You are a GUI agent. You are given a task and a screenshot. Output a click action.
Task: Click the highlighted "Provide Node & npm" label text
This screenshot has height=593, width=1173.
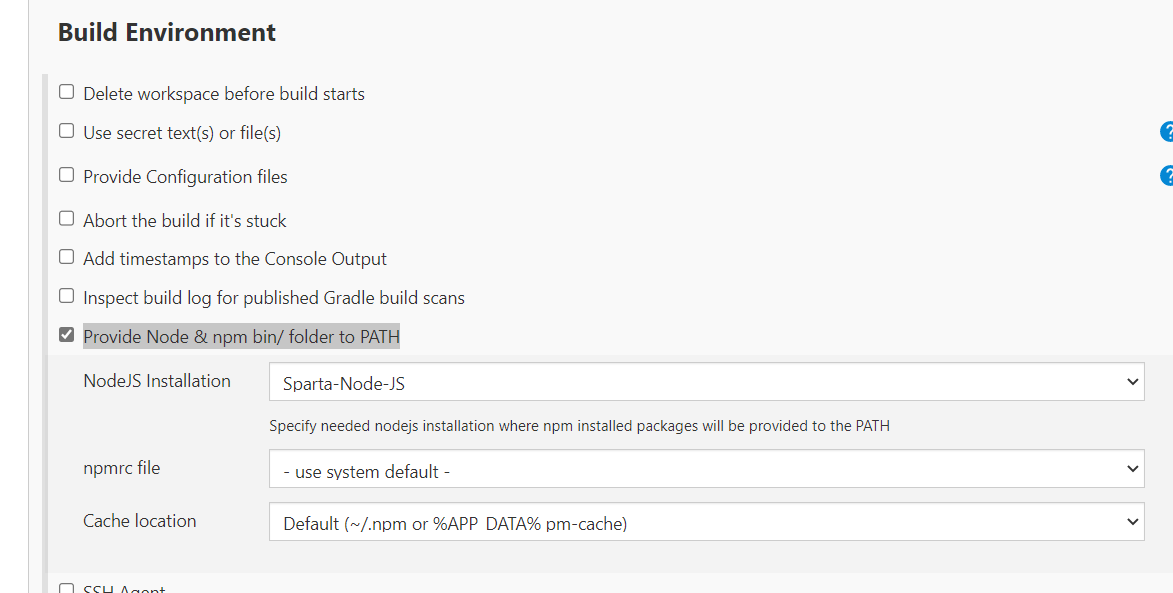[241, 336]
